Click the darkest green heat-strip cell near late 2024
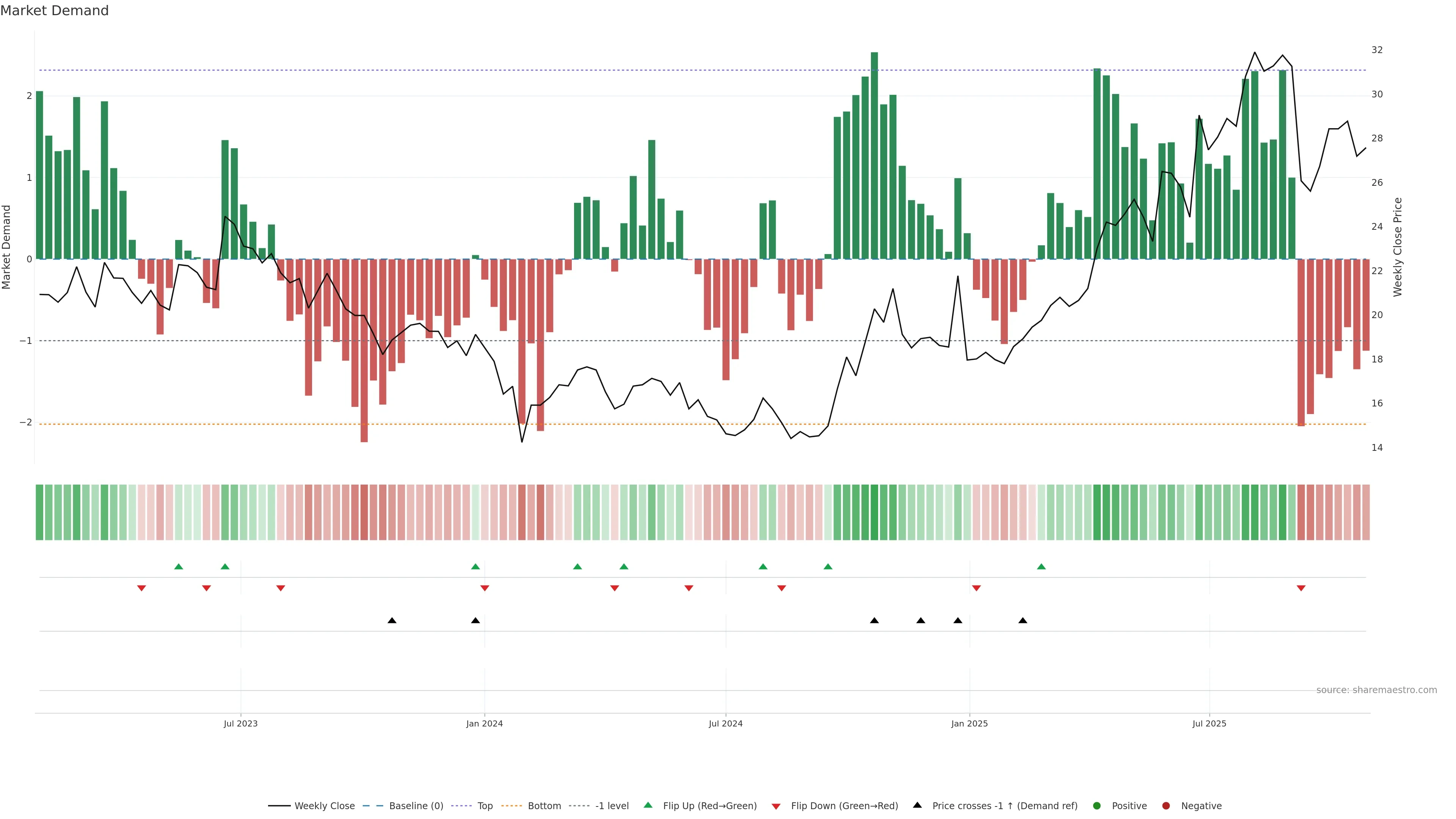The image size is (1456, 819). pyautogui.click(x=874, y=512)
